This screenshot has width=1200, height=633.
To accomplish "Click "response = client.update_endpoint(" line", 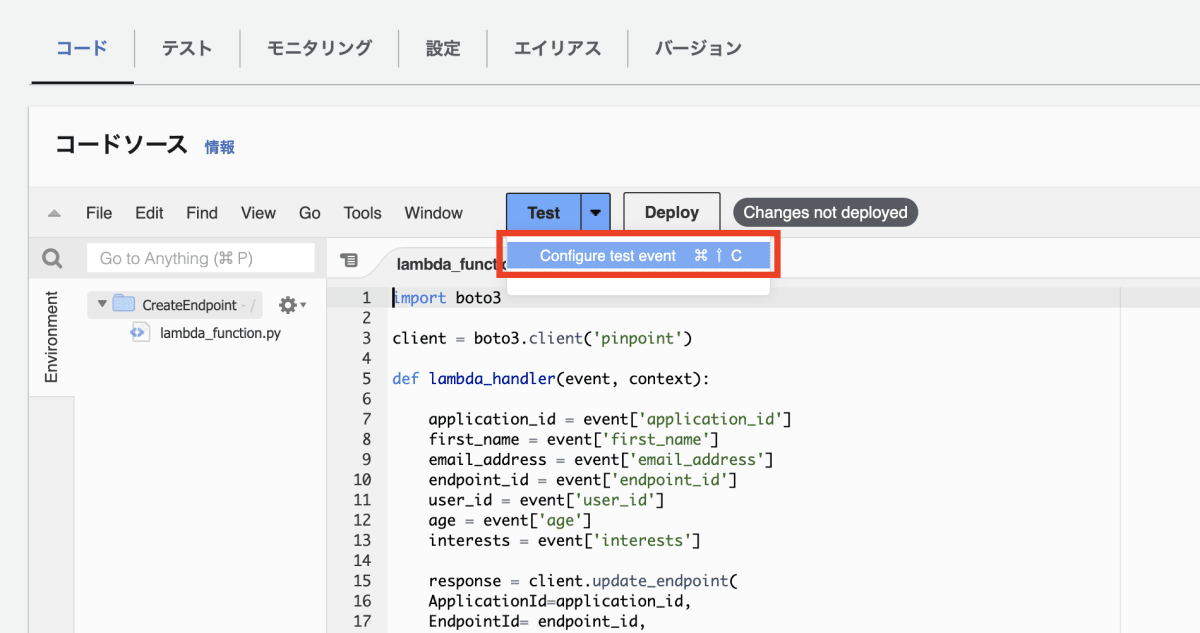I will 583,581.
